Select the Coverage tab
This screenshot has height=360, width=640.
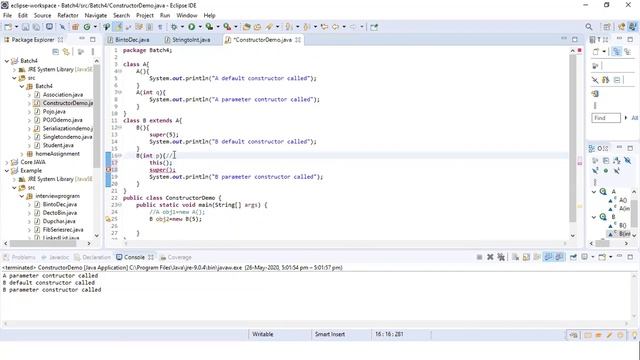coord(179,257)
